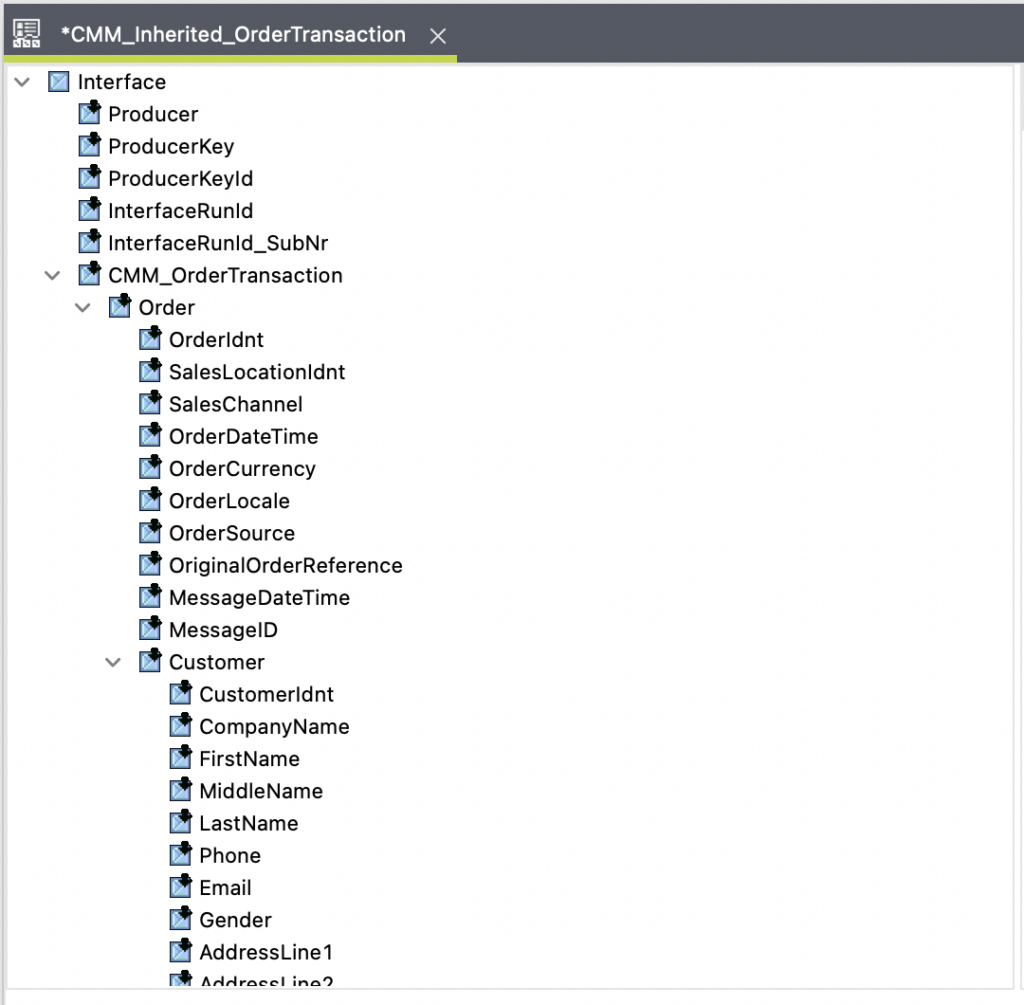Click the OrderLocale element icon
Image resolution: width=1024 pixels, height=1005 pixels.
[x=150, y=499]
